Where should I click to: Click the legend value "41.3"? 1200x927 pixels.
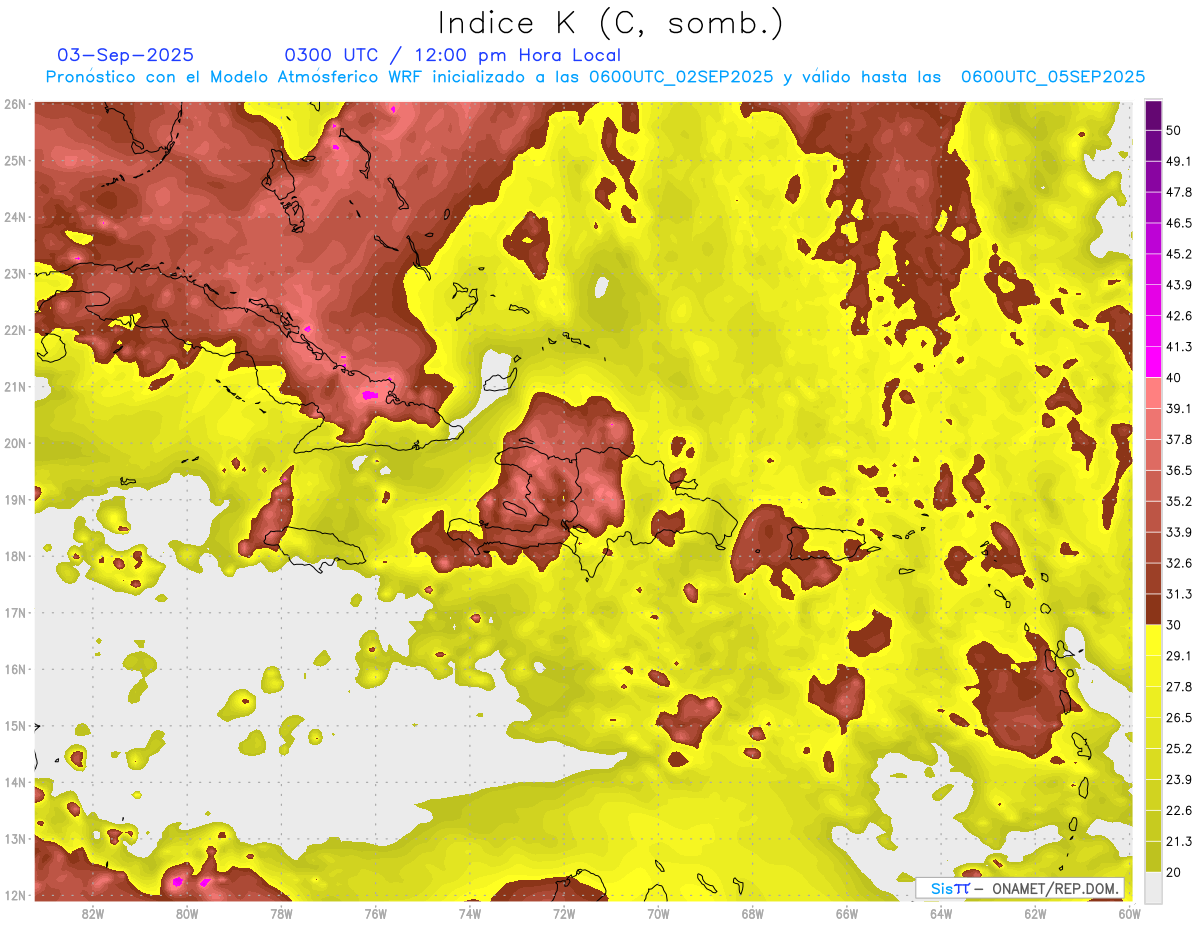[1179, 347]
